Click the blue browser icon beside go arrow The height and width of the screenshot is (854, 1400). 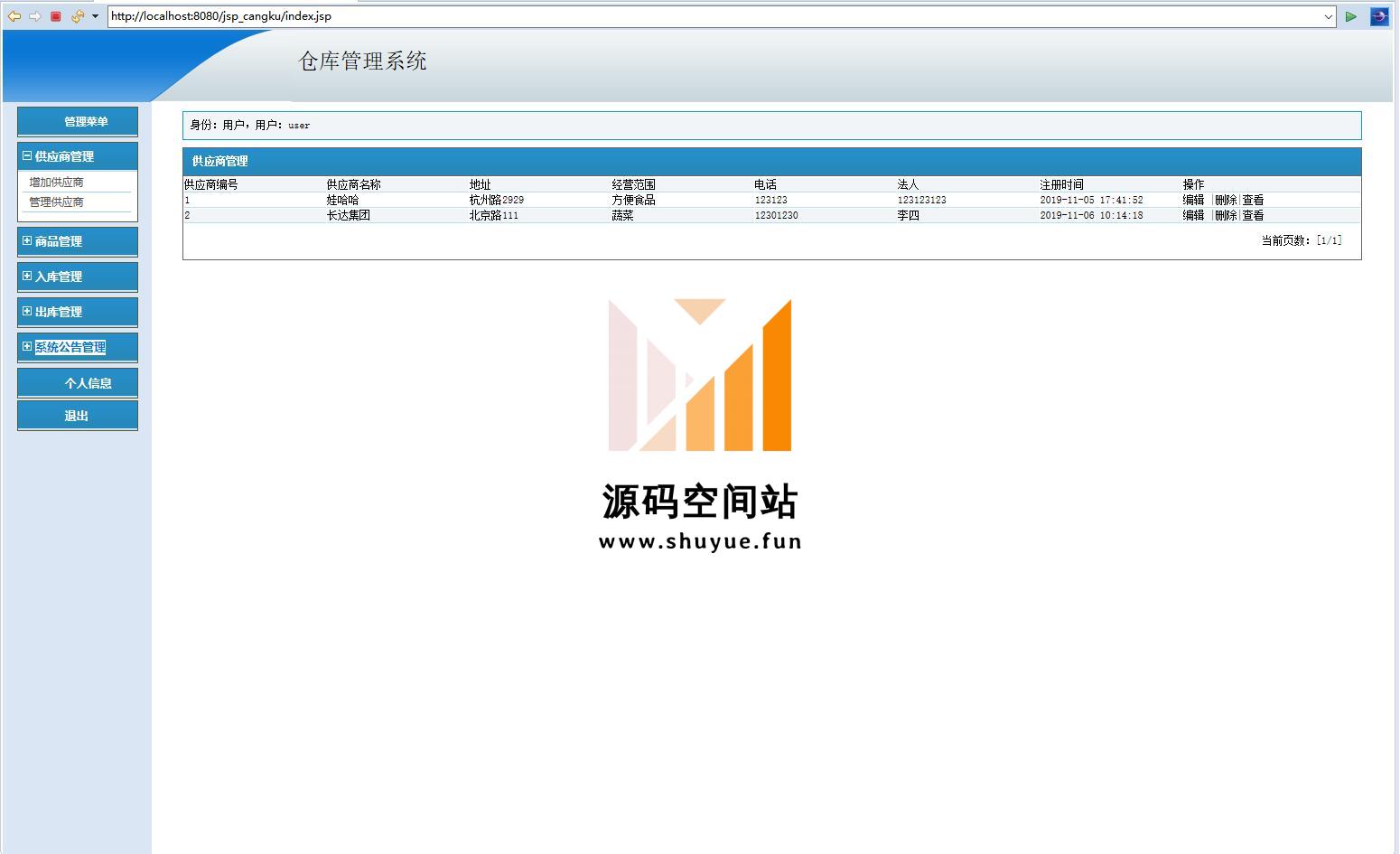click(1379, 16)
